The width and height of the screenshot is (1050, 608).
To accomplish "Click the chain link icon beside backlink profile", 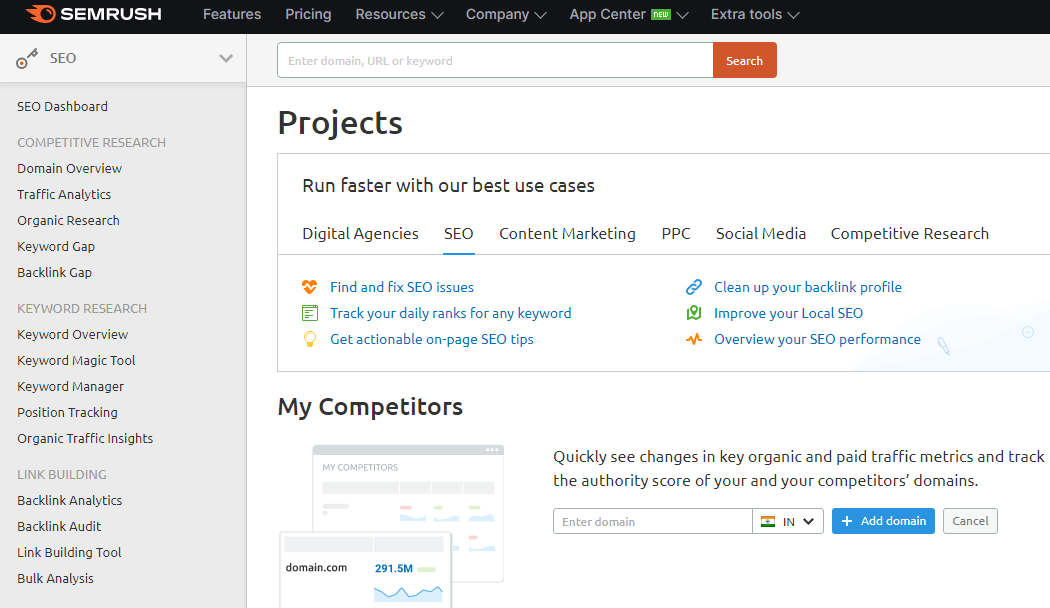I will [694, 287].
